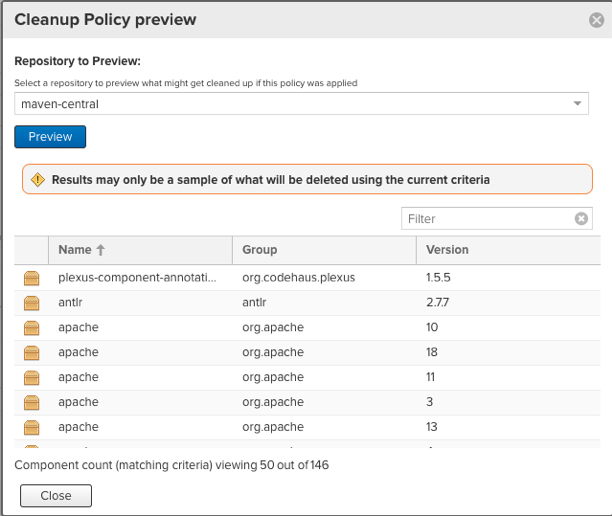Click the package icon for apache version 10
The height and width of the screenshot is (516, 612).
(x=31, y=327)
